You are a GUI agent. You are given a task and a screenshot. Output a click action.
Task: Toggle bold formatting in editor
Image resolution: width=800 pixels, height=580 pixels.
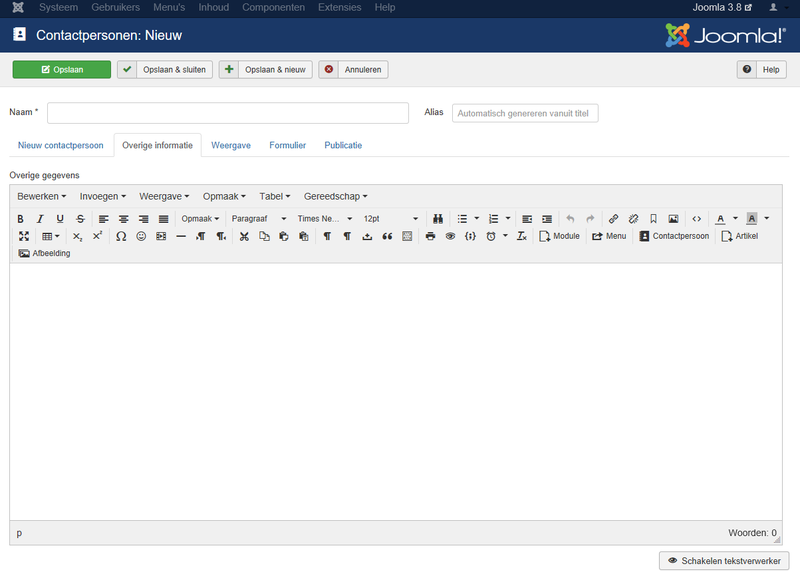point(20,219)
